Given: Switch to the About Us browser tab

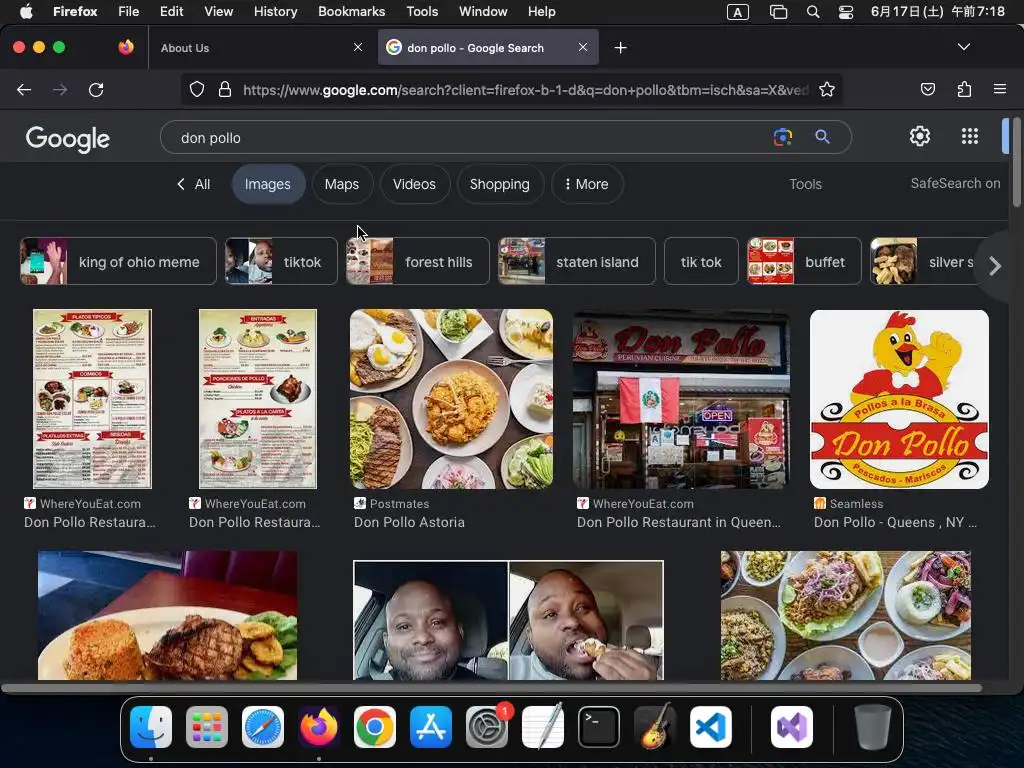Looking at the screenshot, I should tap(258, 48).
